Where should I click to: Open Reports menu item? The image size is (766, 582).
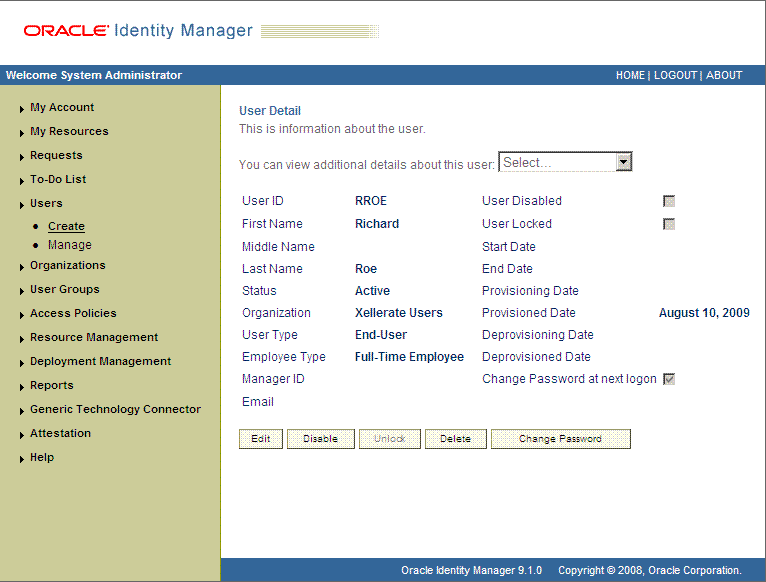(x=52, y=385)
